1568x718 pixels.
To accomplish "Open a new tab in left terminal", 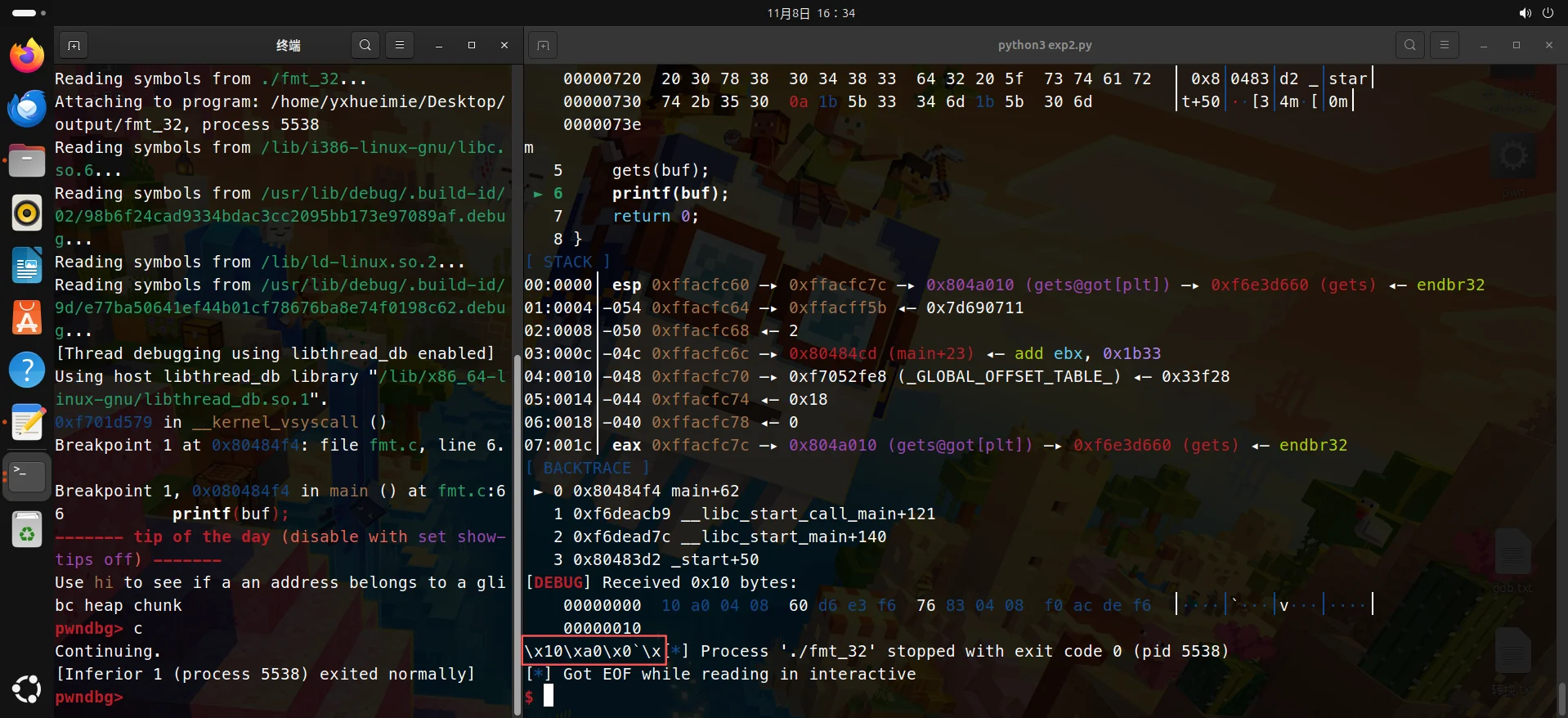I will [74, 45].
